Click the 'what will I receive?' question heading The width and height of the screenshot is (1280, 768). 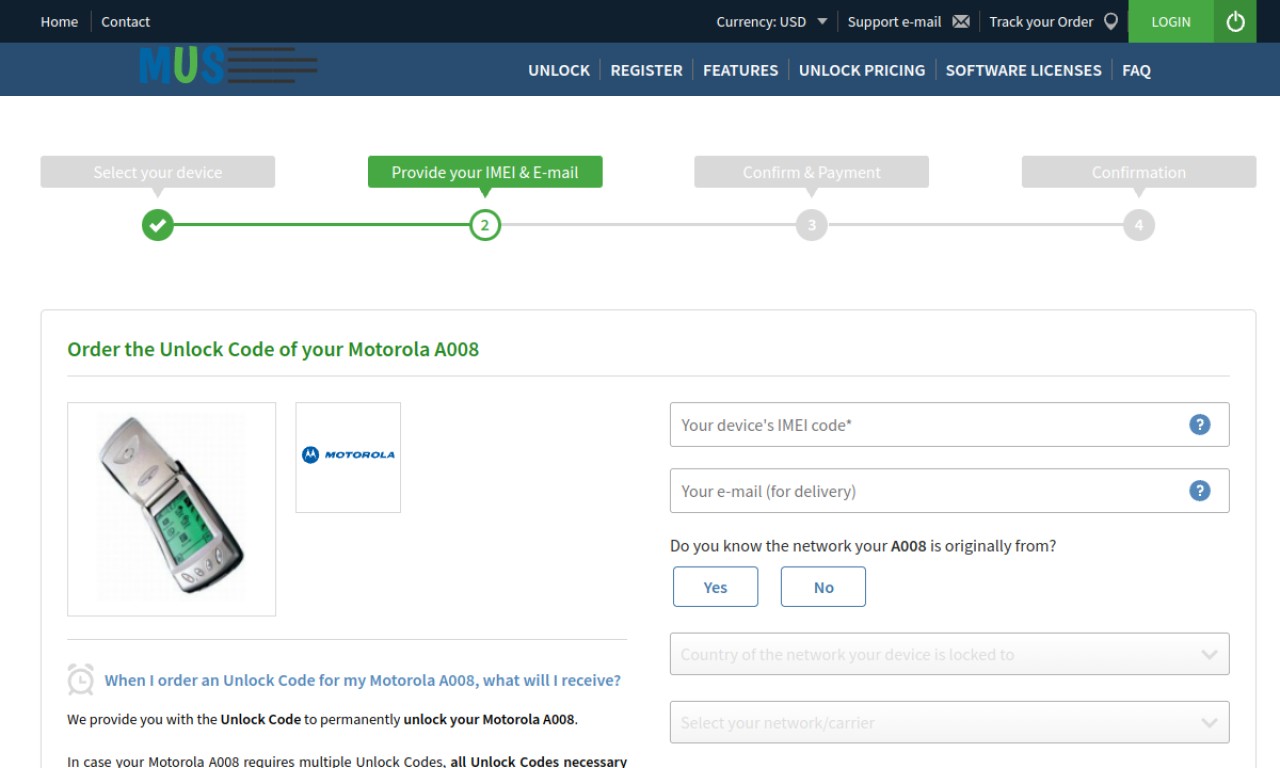[x=363, y=680]
